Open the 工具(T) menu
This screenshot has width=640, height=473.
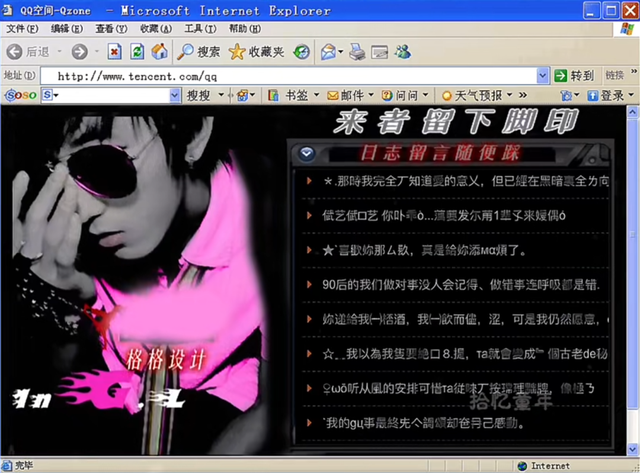pos(200,29)
